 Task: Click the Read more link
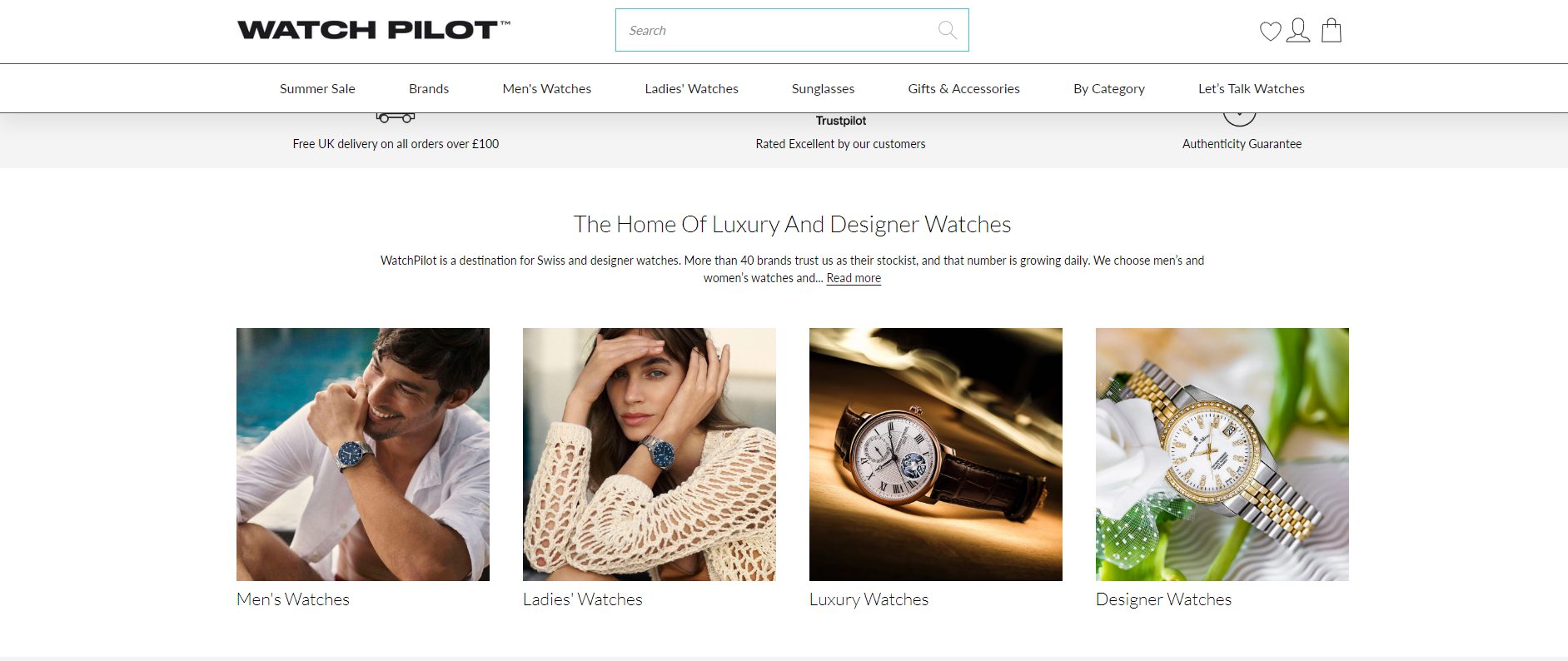(x=854, y=278)
